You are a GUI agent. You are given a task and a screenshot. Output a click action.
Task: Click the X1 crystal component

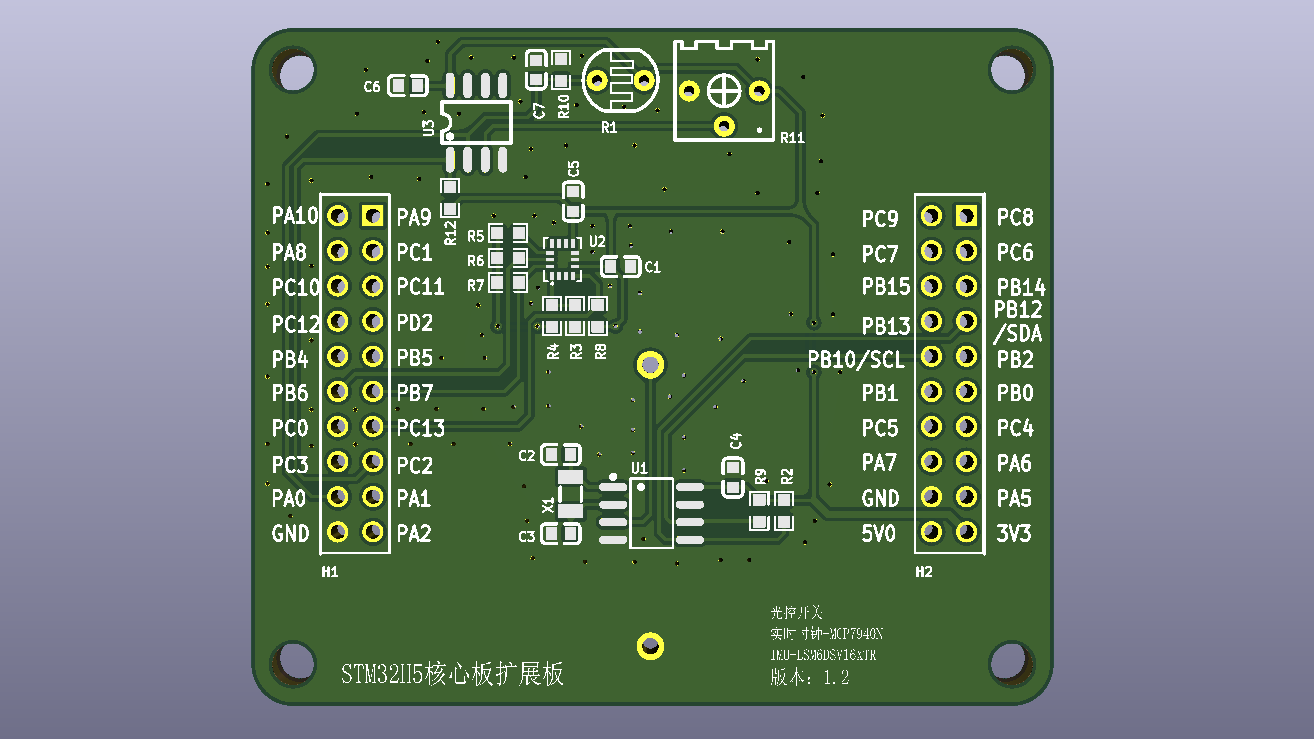pos(570,495)
